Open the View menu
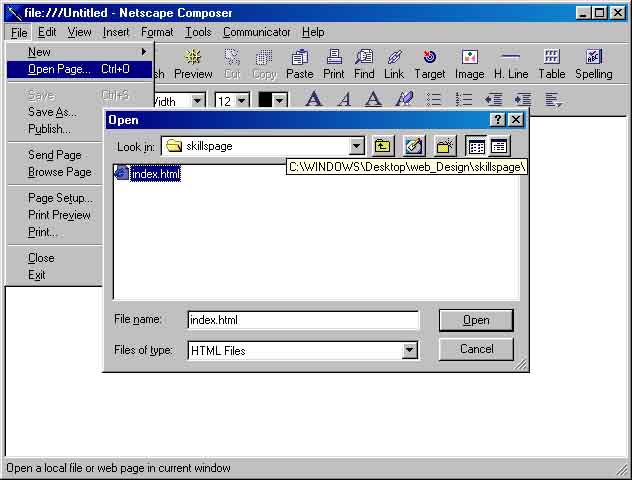 (x=79, y=32)
